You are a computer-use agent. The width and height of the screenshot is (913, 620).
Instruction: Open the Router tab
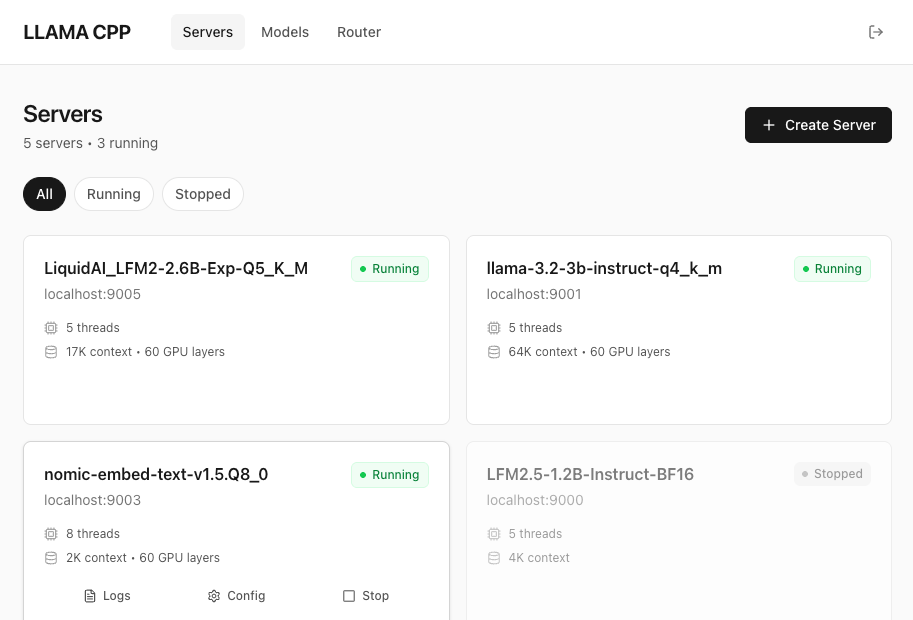point(359,32)
